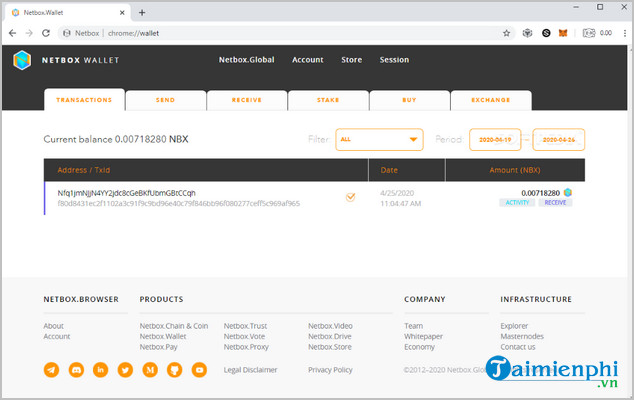Open YouTube social icon in footer
This screenshot has height=400, width=634.
point(199,370)
